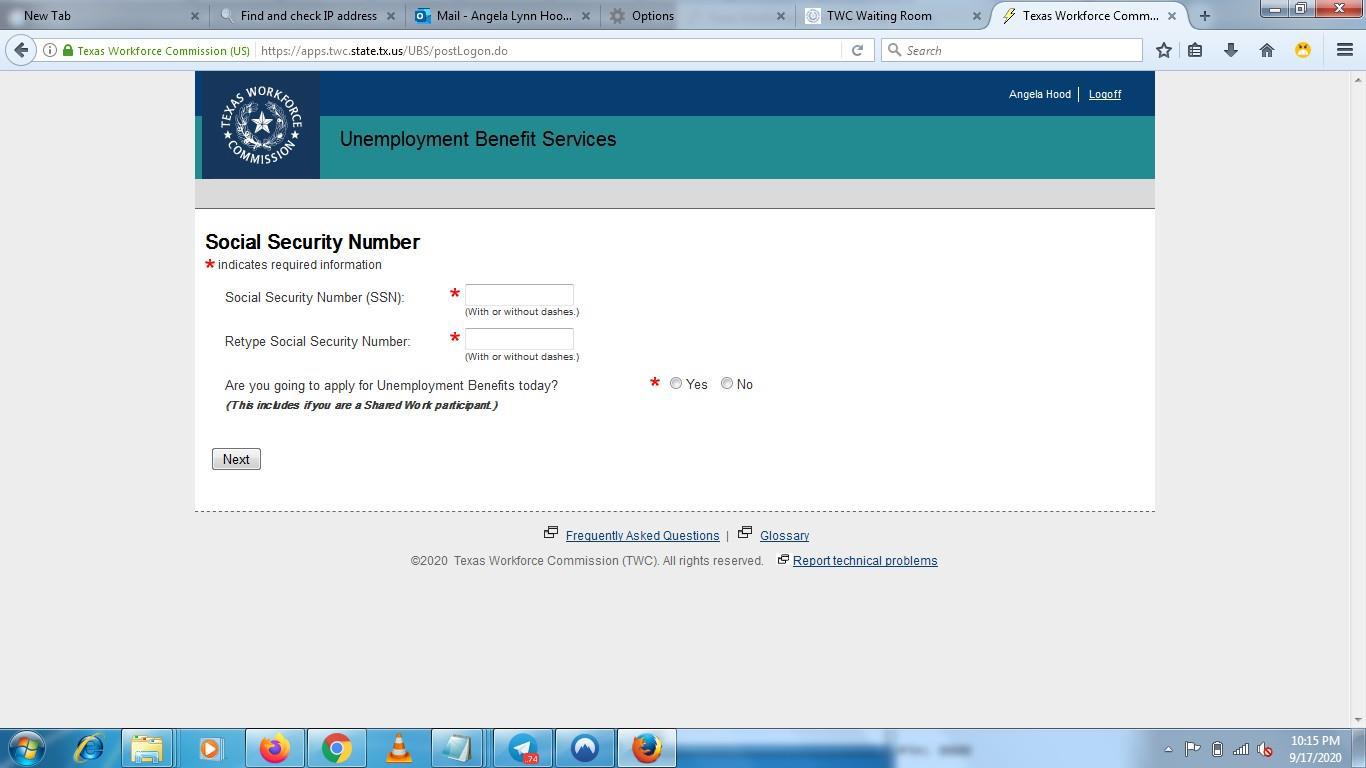The width and height of the screenshot is (1366, 768).
Task: Click the page scrollbar down arrow
Action: tap(1358, 719)
